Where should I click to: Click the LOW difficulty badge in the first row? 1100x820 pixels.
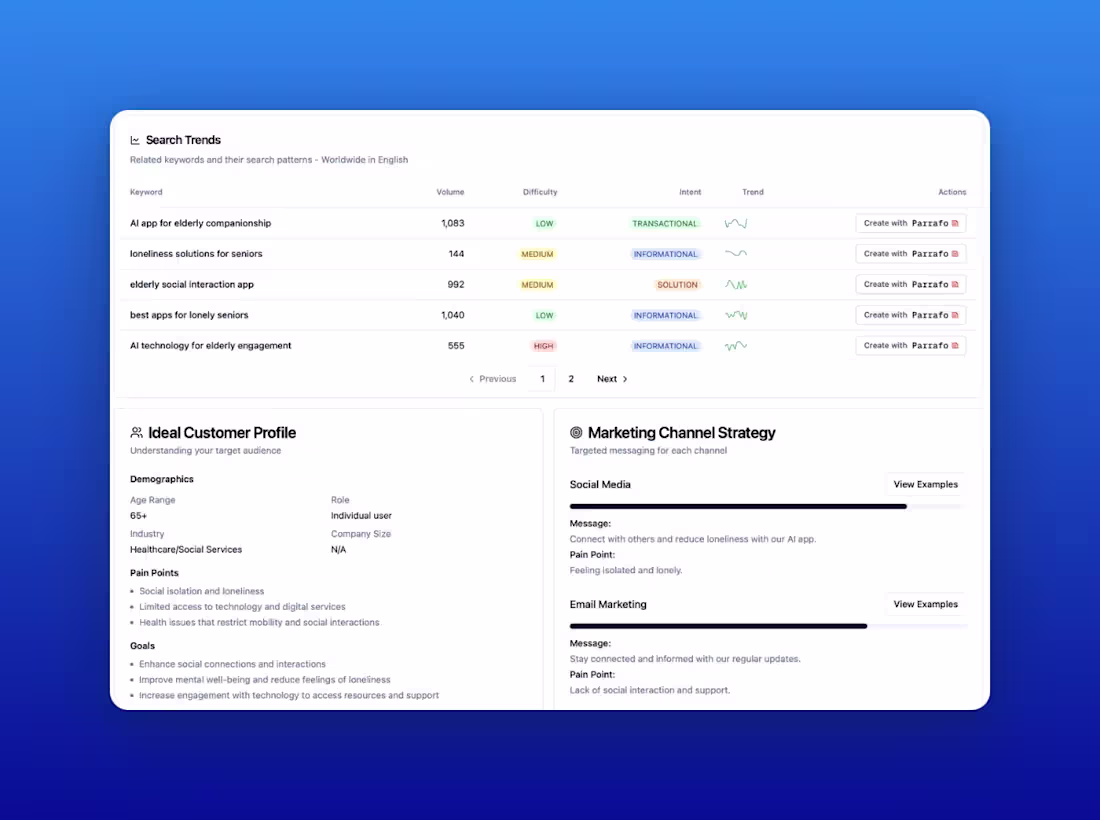pos(544,223)
